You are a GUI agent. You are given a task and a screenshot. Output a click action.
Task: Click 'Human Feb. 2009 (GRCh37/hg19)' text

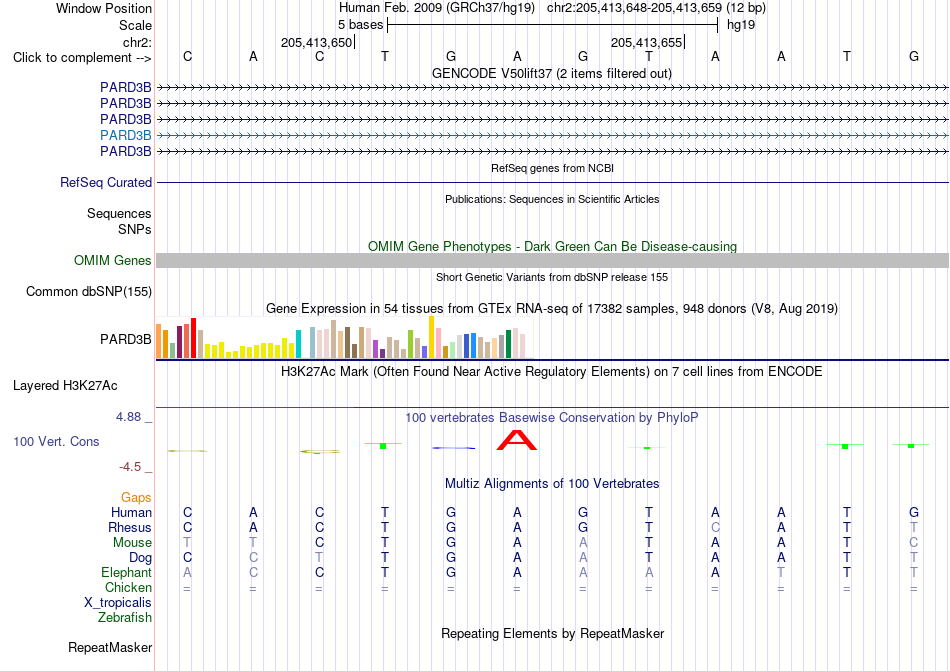[x=437, y=8]
